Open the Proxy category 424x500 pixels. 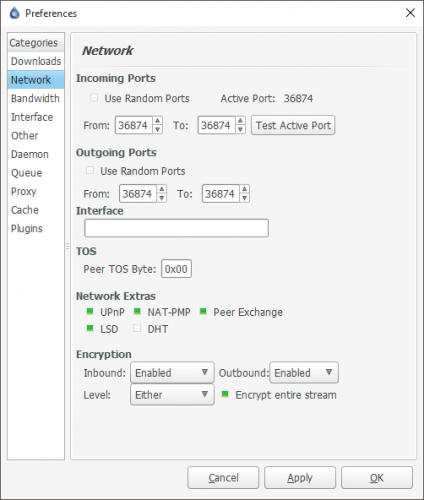tap(36, 191)
